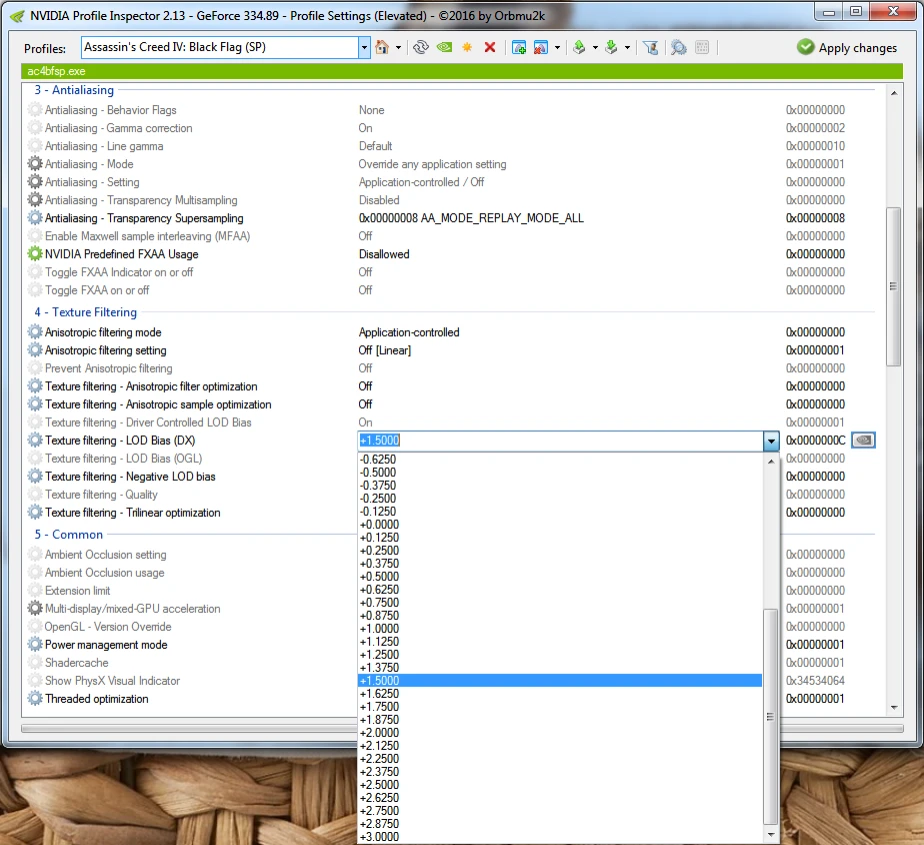
Task: Select the Anisotropic filtering mode row
Action: point(103,332)
